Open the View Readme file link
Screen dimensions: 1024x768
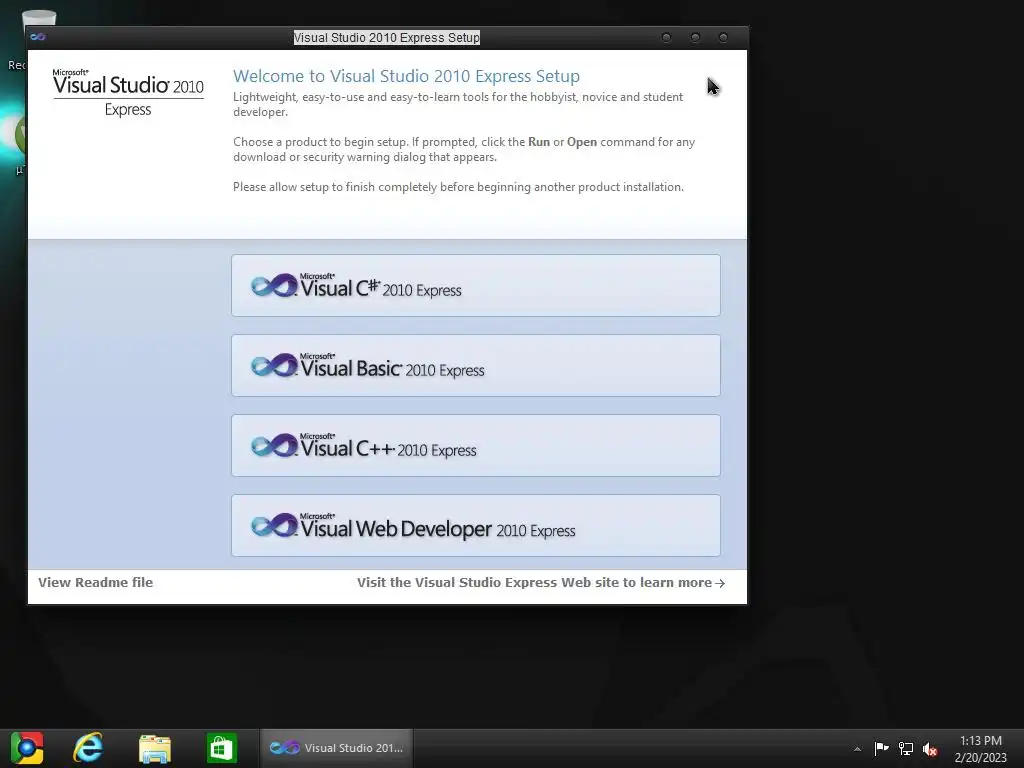click(95, 583)
